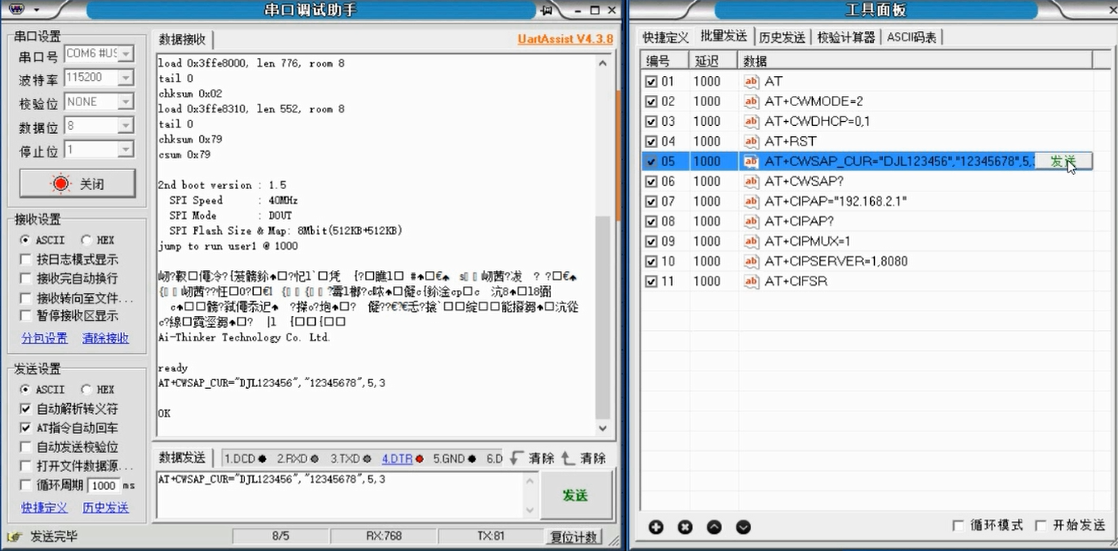Click the hand icon in the status bar

click(14, 536)
